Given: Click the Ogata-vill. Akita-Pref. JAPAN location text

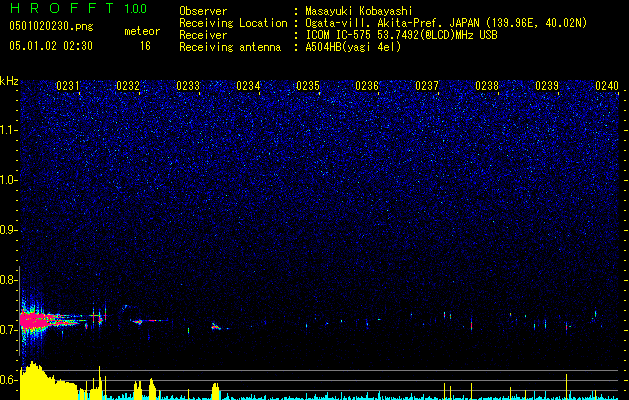Looking at the screenshot, I should click(x=446, y=23).
